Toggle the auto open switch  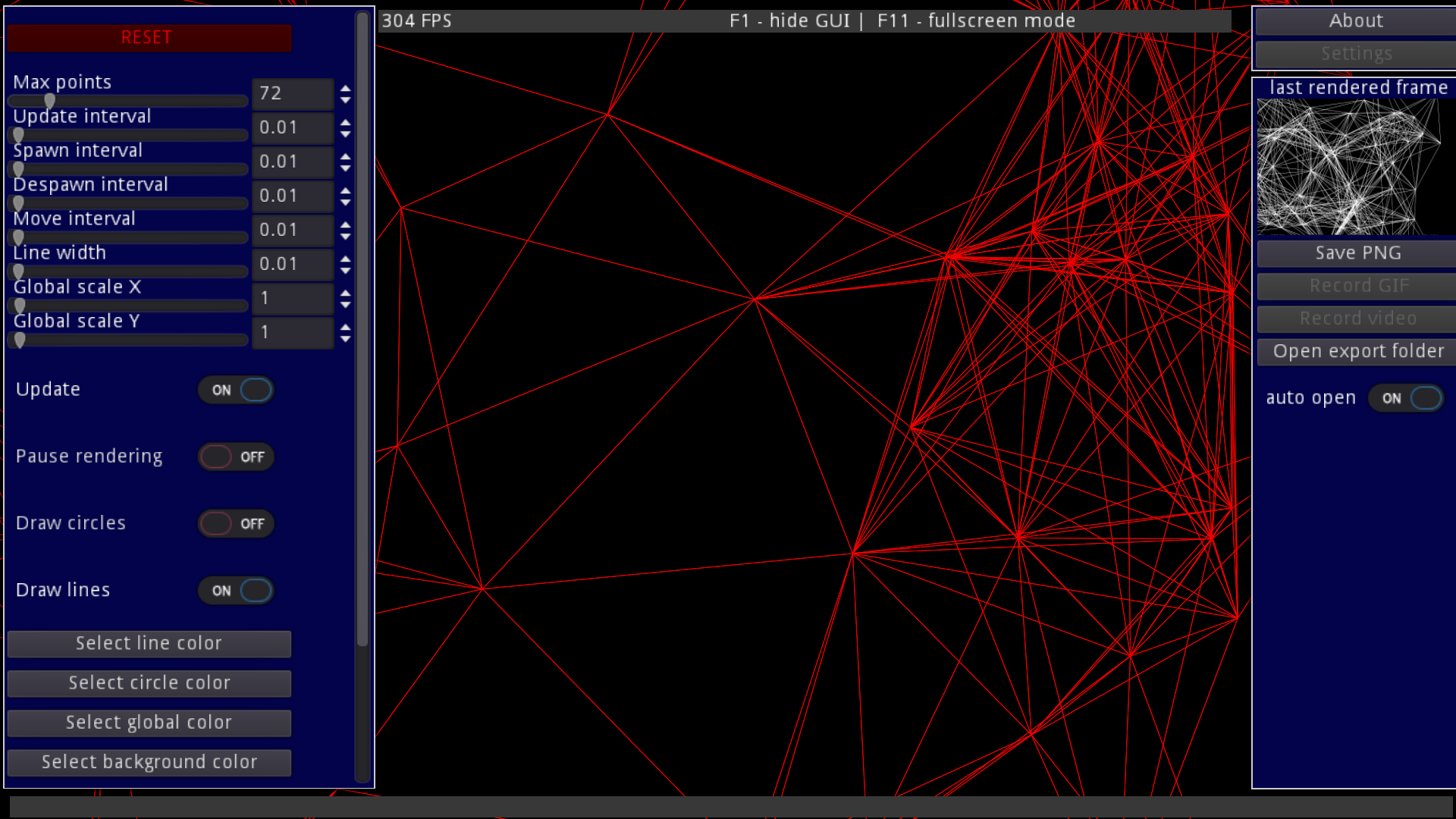(1407, 398)
